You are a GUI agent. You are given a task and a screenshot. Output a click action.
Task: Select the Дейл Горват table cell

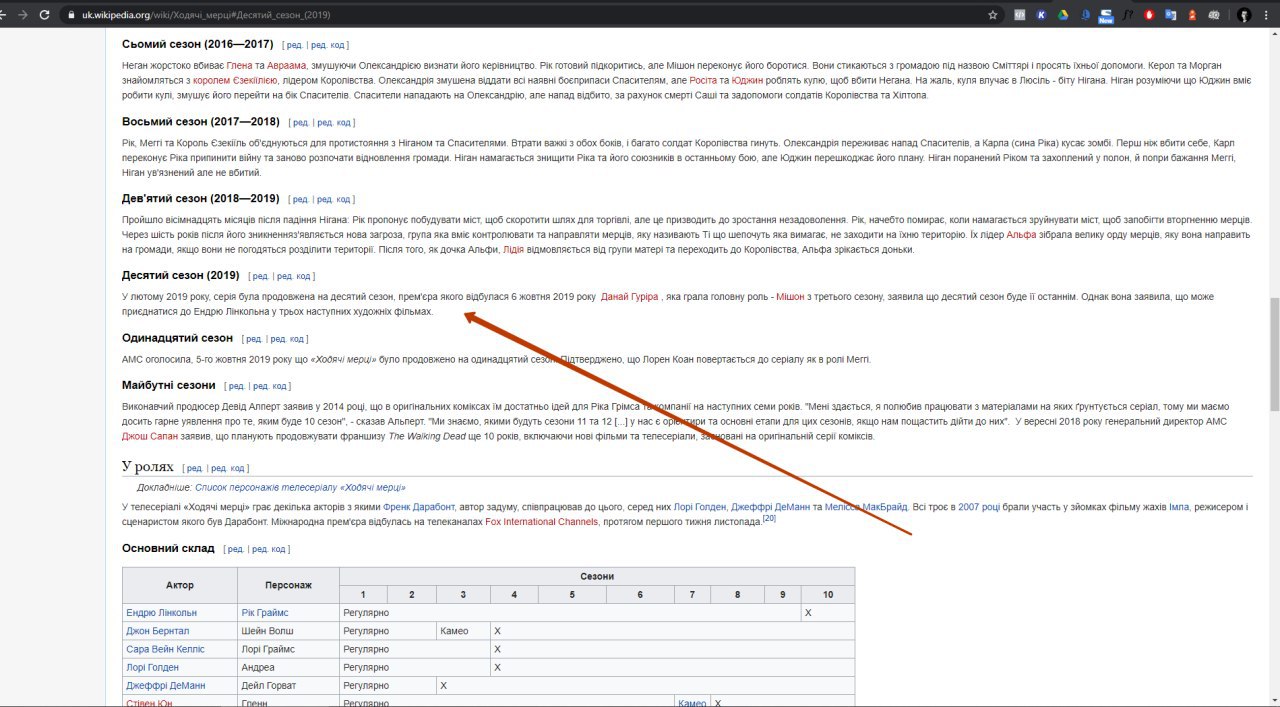pyautogui.click(x=289, y=686)
